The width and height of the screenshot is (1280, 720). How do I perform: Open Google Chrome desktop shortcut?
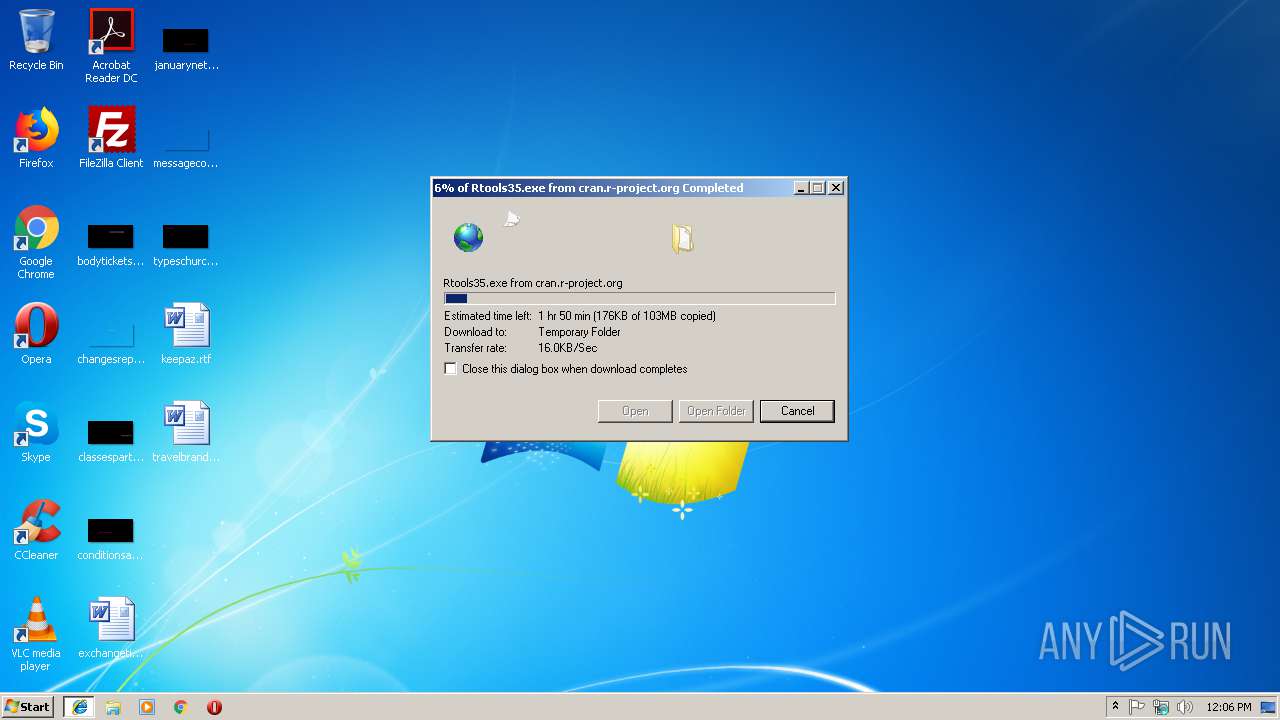(36, 243)
